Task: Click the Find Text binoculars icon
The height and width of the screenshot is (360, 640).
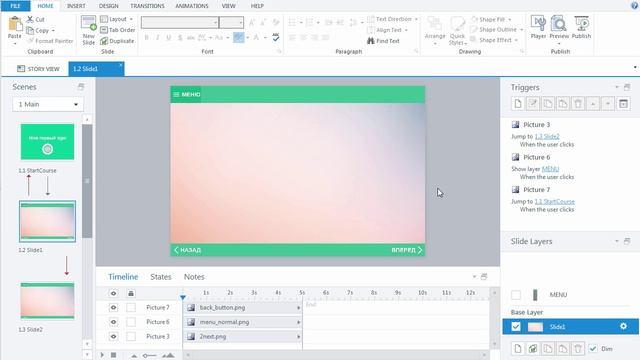Action: 371,41
